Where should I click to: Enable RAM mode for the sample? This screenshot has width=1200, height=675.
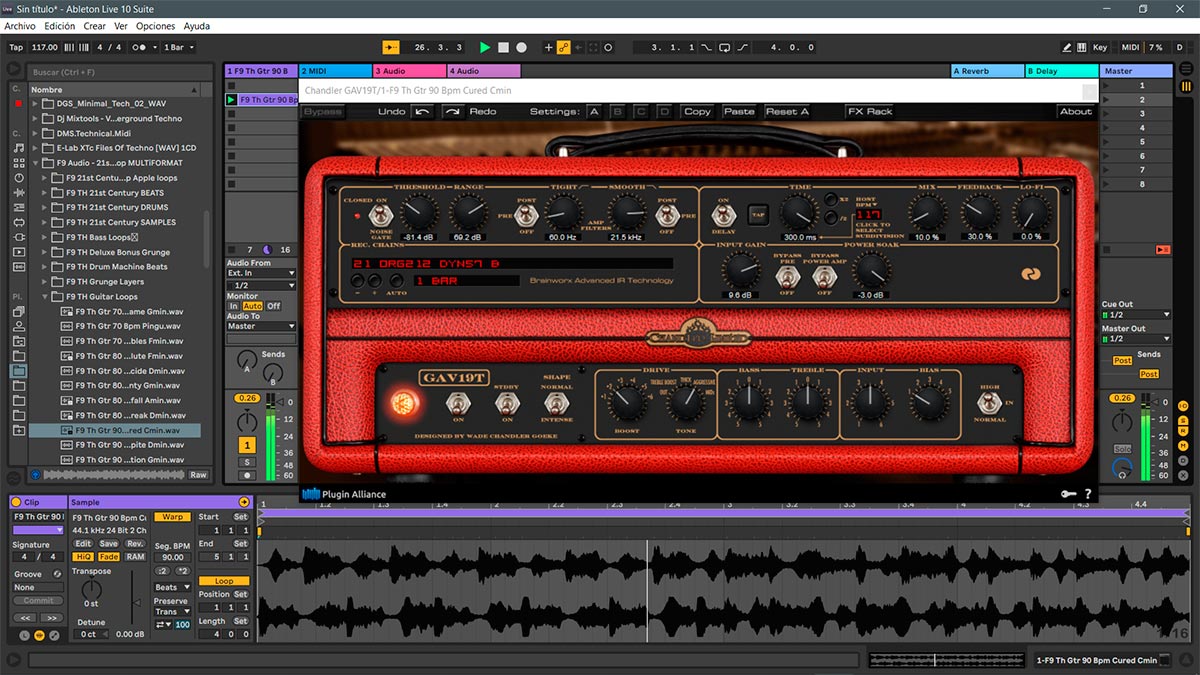tap(135, 556)
